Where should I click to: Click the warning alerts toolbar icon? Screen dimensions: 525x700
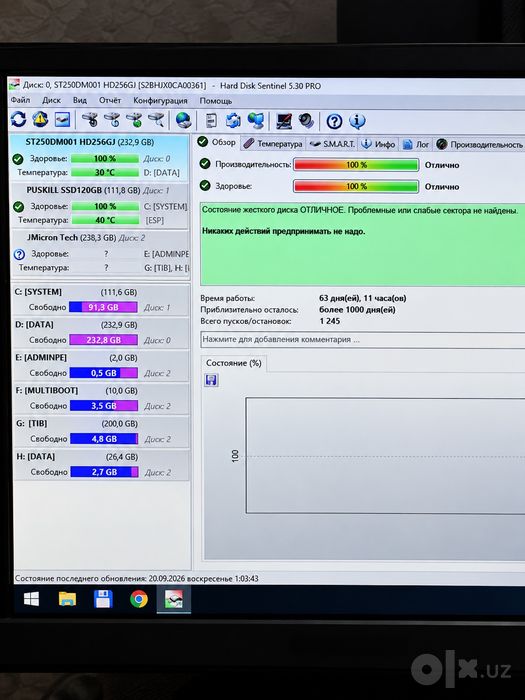tap(40, 119)
